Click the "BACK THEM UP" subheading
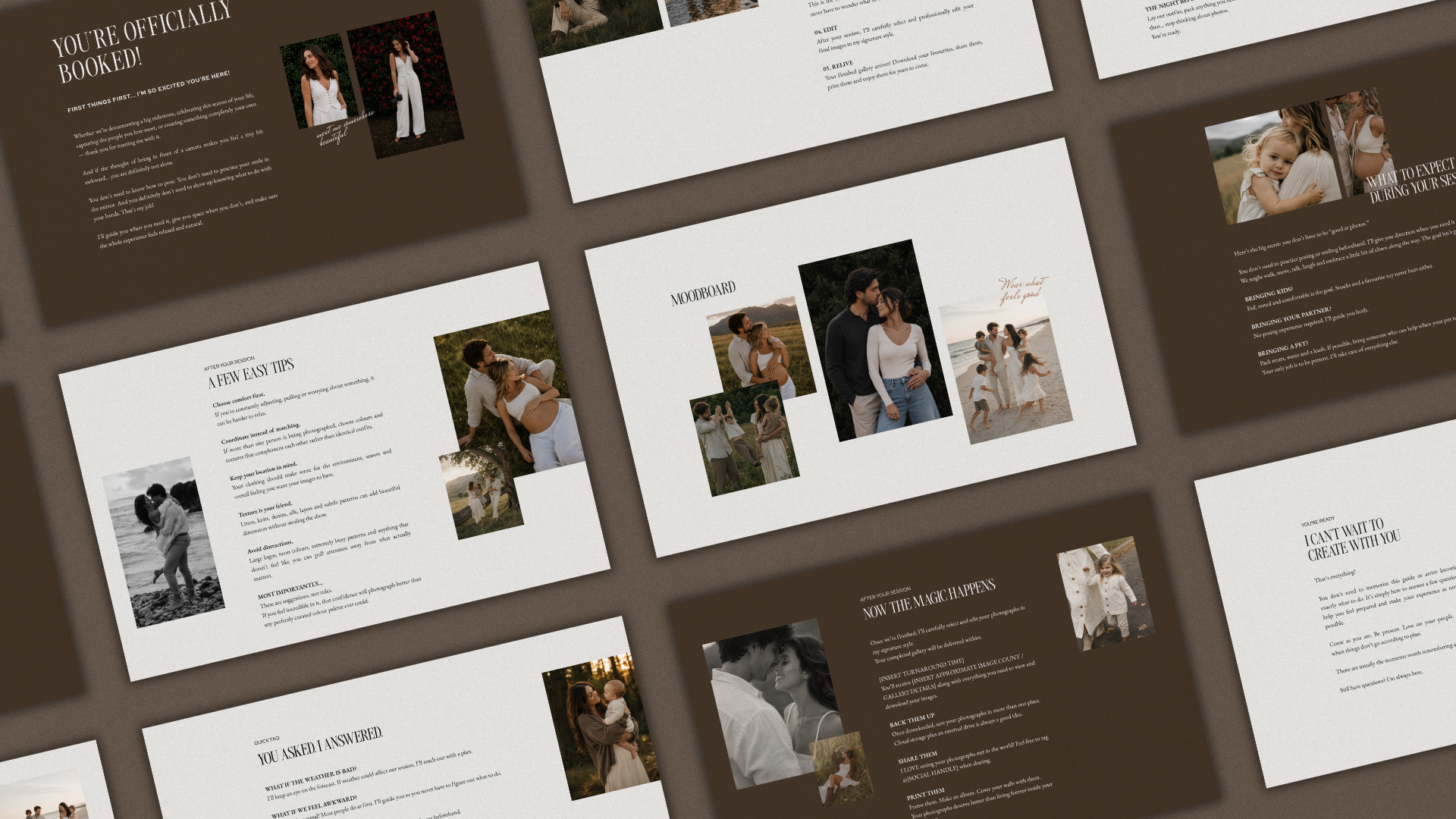The width and height of the screenshot is (1456, 819). [912, 720]
